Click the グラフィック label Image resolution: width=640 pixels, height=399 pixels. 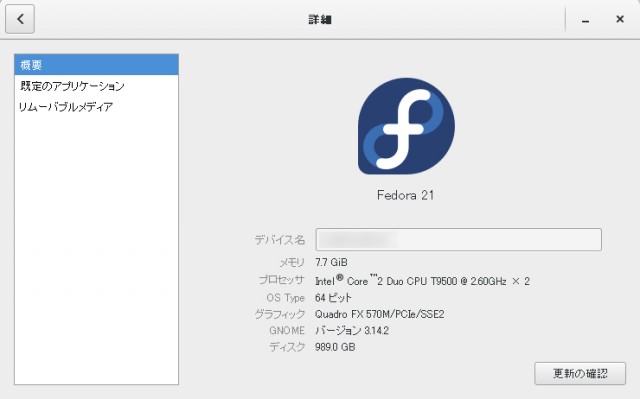pyautogui.click(x=280, y=314)
